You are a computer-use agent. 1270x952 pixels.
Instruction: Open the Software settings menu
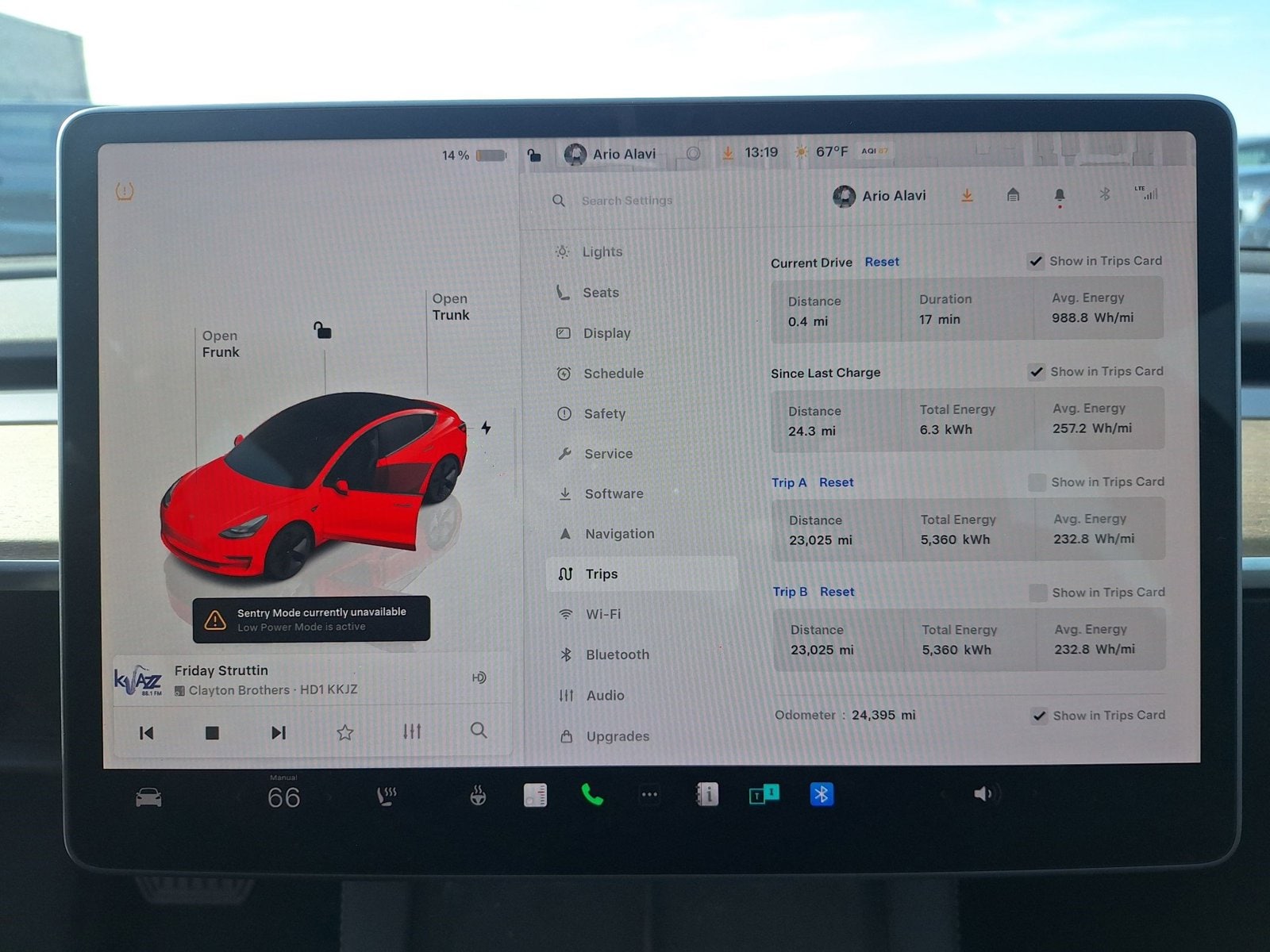[x=614, y=493]
